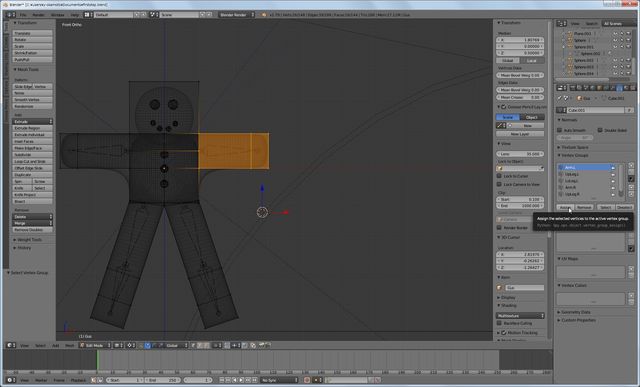Click the 3D View editor type icon
This screenshot has width=640, height=387.
11,345
